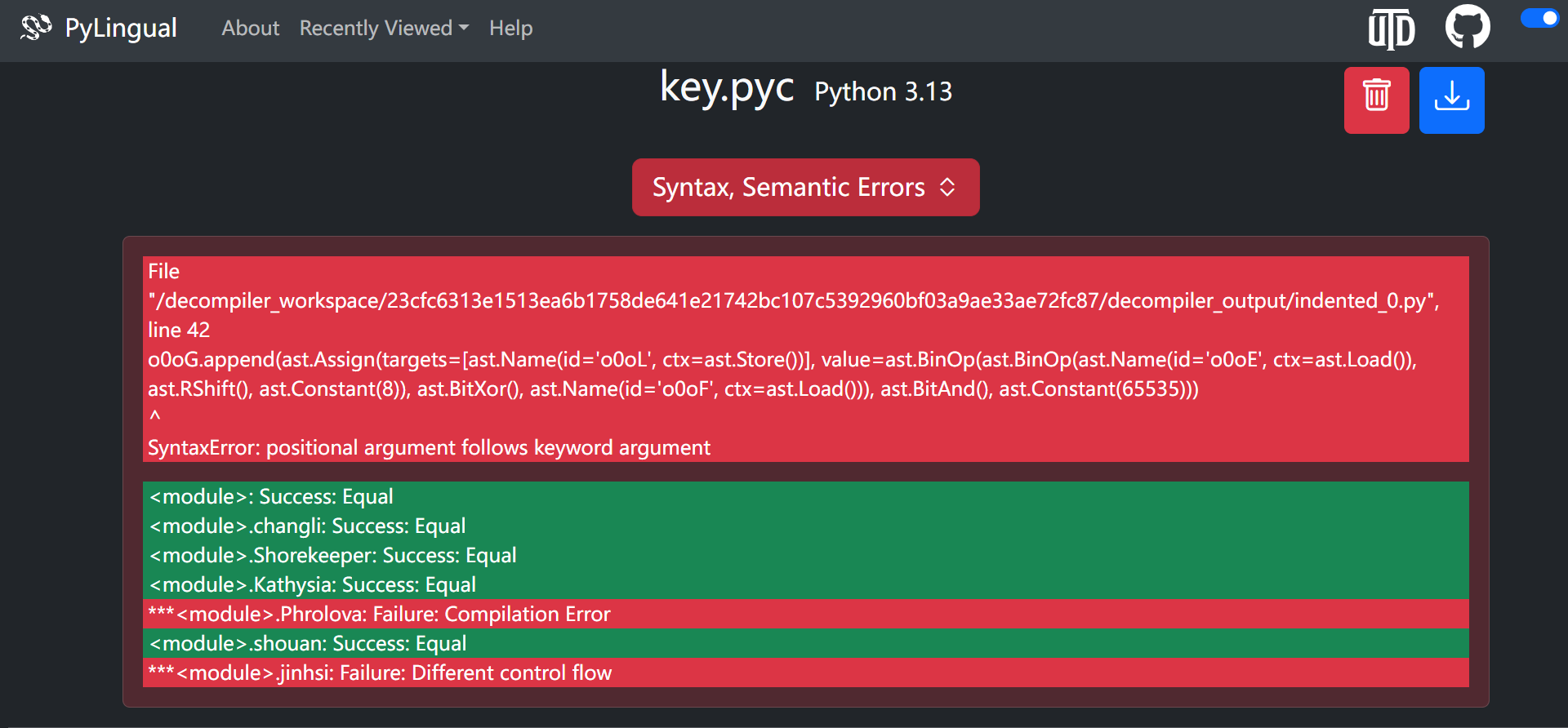Click the key.pyc file title

click(x=726, y=88)
